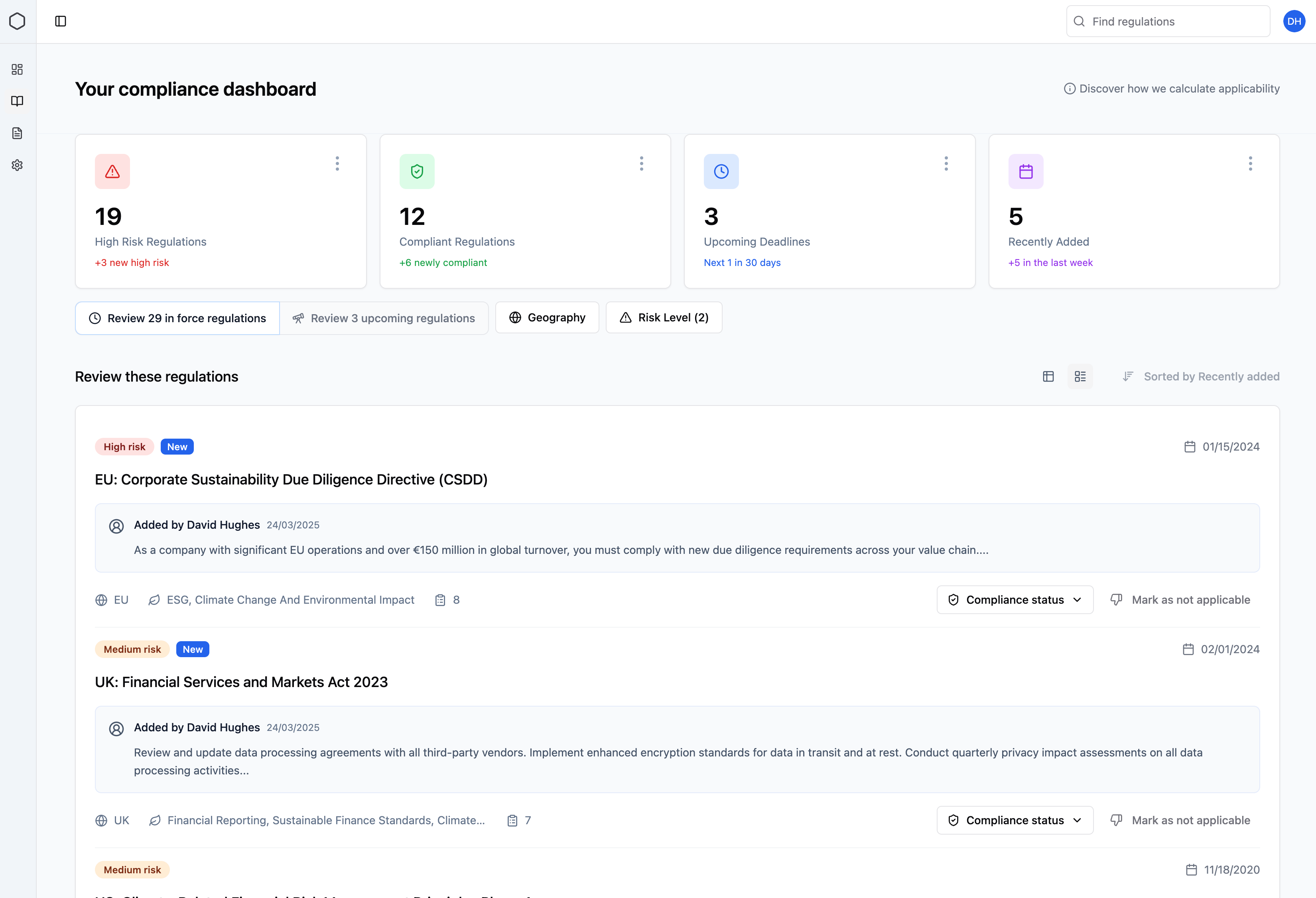The width and height of the screenshot is (1316, 898).
Task: Open the High Risk Regulations card options menu
Action: pos(337,163)
